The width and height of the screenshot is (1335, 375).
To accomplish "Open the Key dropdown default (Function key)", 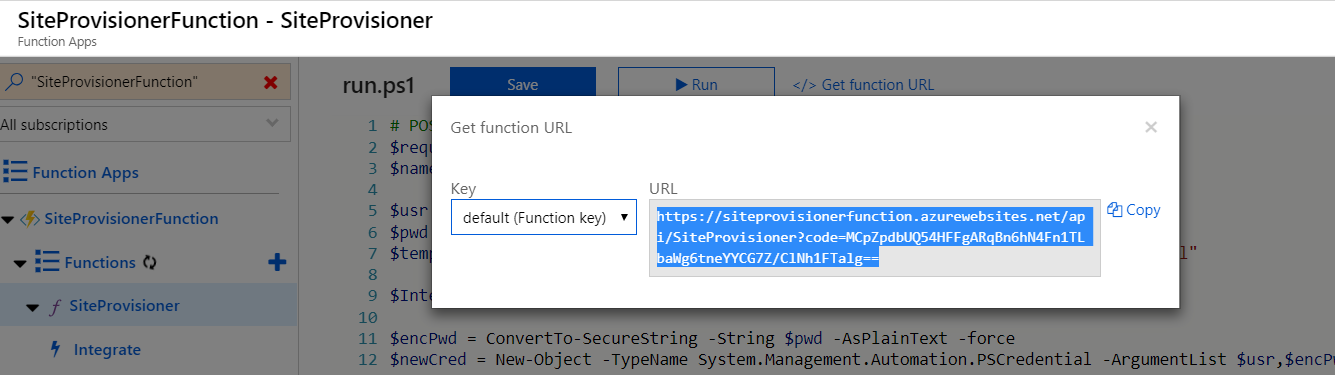I will [x=543, y=217].
